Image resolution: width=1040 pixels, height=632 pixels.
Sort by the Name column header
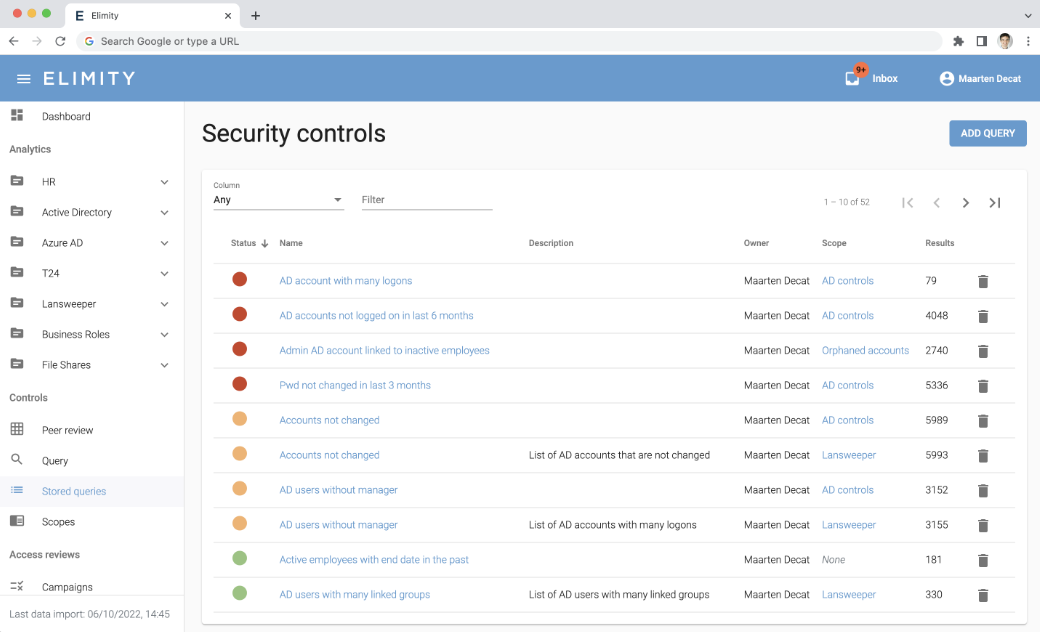[291, 243]
